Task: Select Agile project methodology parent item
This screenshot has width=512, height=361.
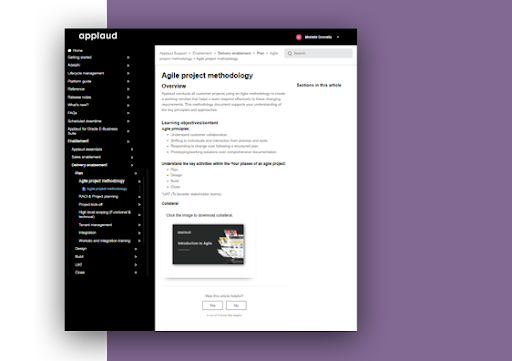Action: (x=102, y=181)
